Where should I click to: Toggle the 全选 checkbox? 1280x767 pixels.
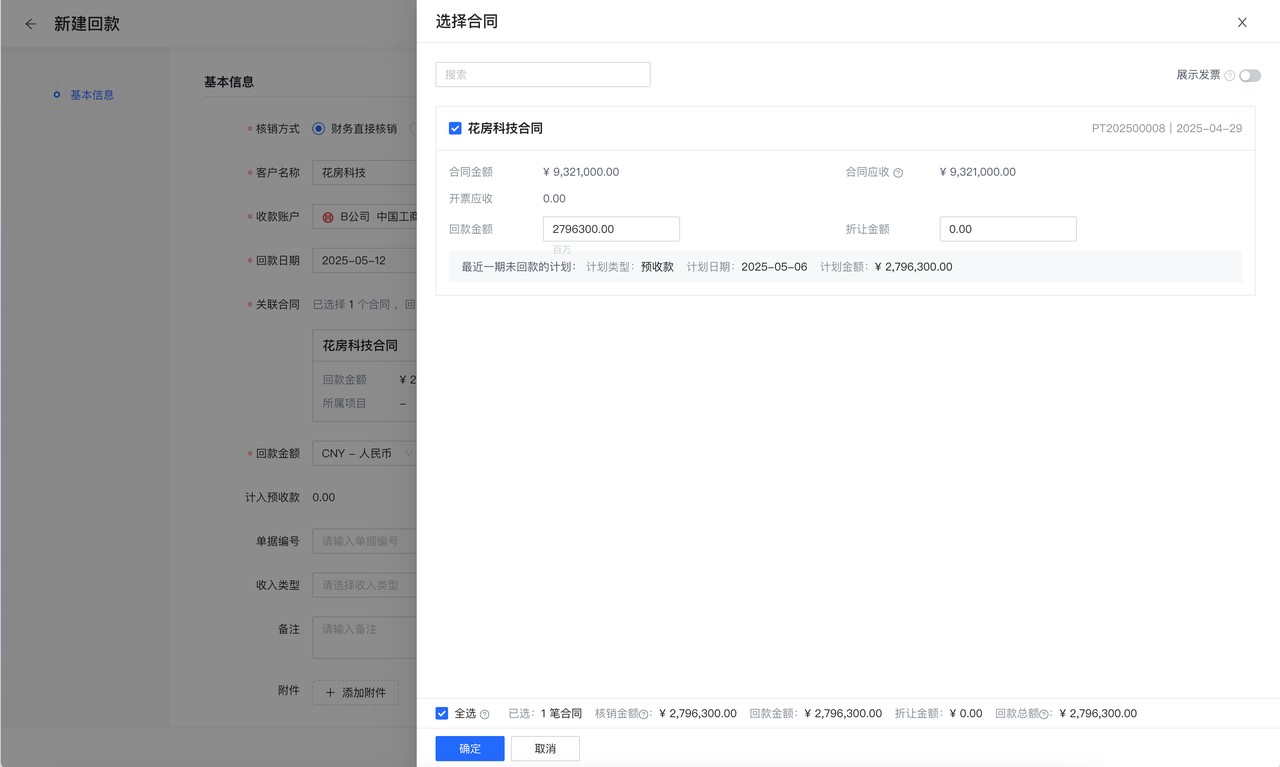442,714
